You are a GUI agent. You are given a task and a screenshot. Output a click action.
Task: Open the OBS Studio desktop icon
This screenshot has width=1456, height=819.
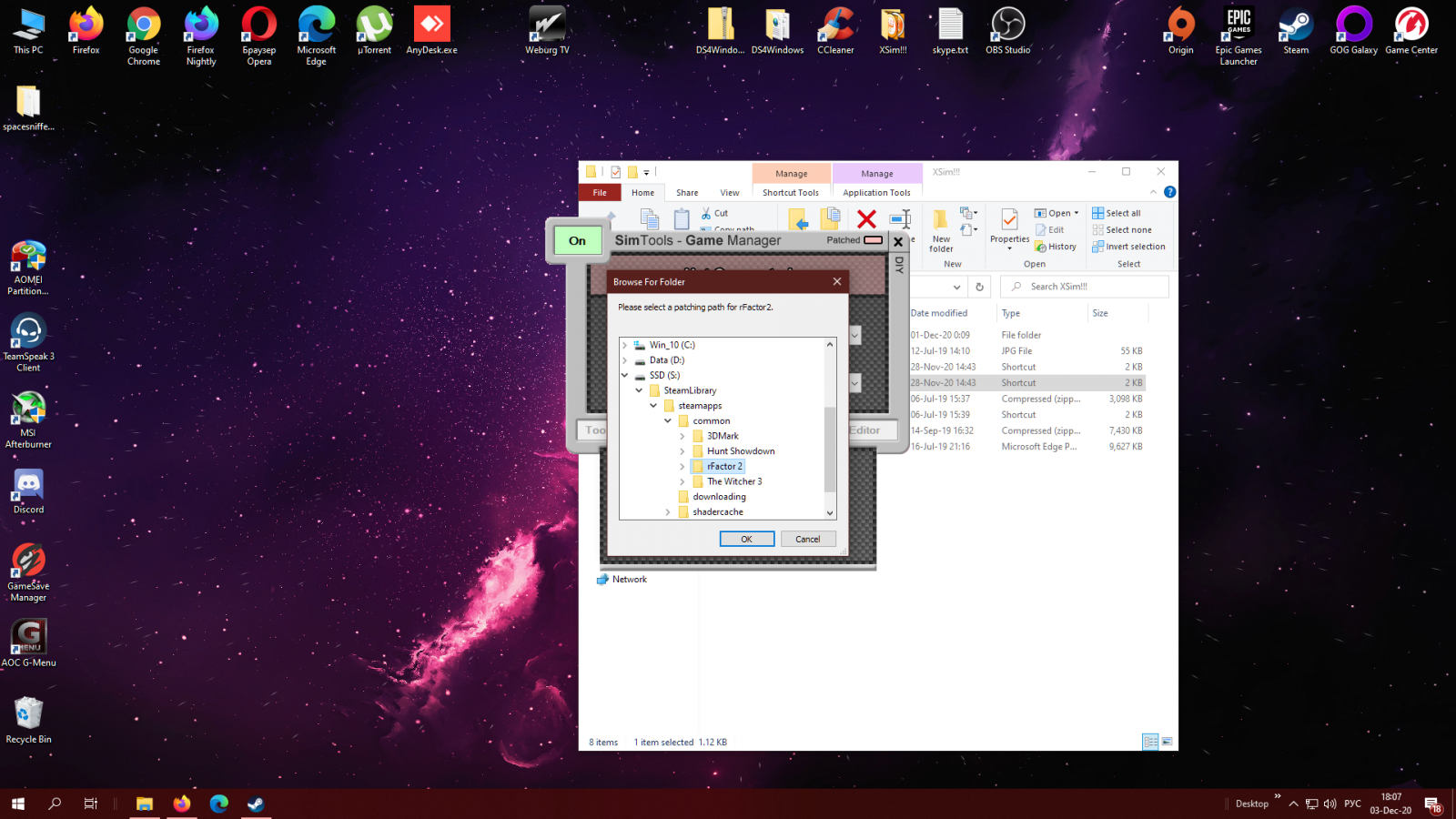click(x=1007, y=32)
